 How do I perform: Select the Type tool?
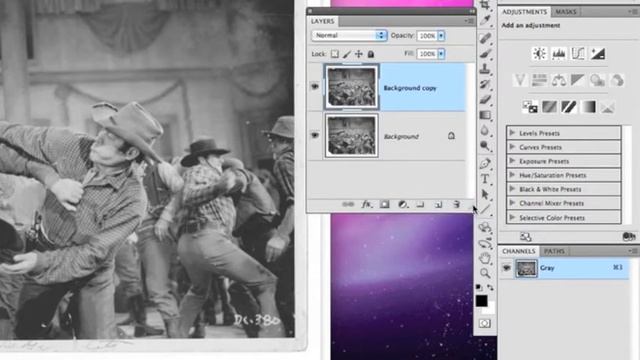485,179
